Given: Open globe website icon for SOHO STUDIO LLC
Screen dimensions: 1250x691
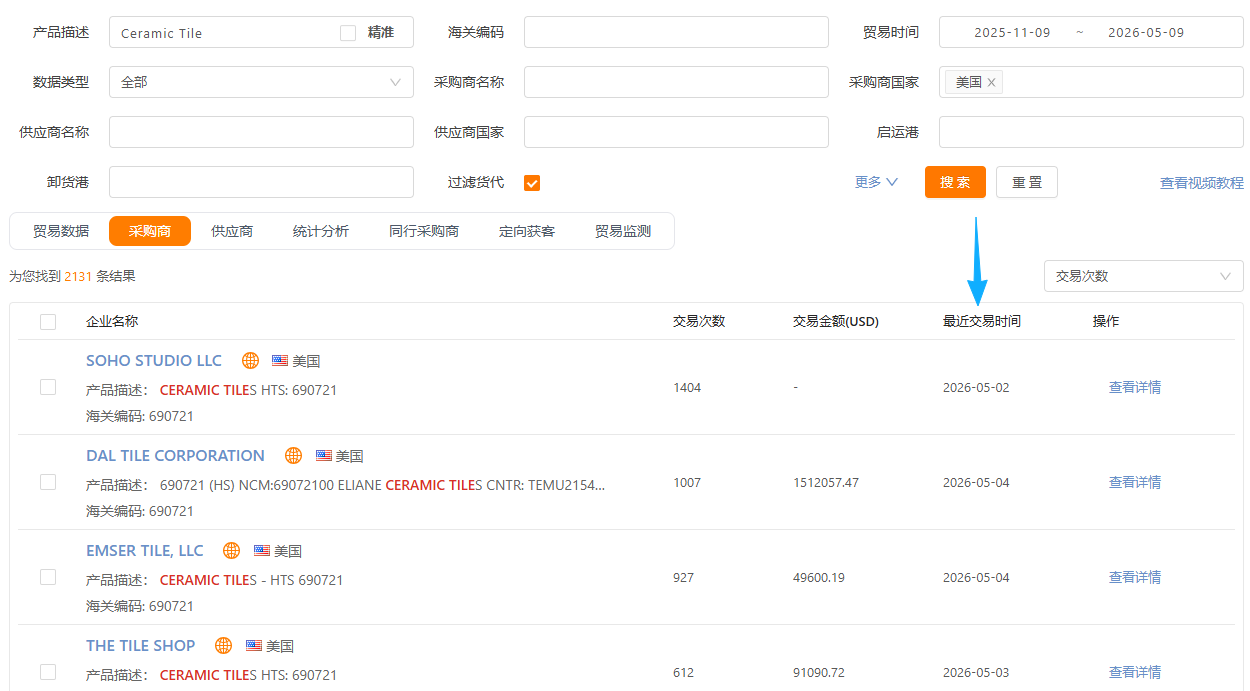Looking at the screenshot, I should tap(251, 361).
